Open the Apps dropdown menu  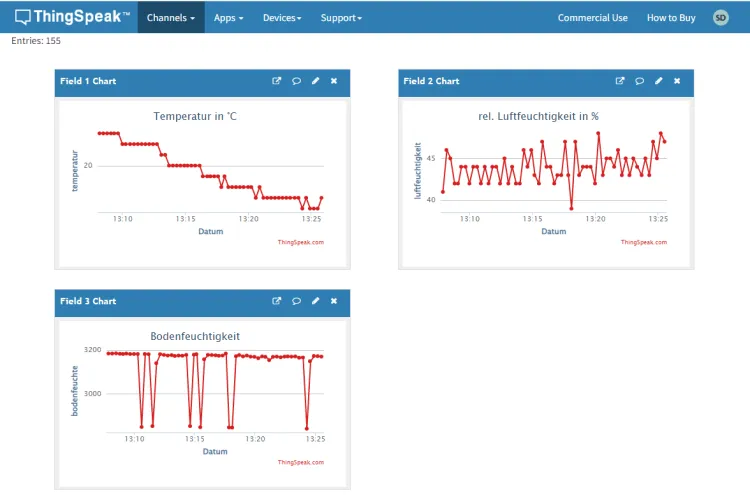click(x=228, y=18)
